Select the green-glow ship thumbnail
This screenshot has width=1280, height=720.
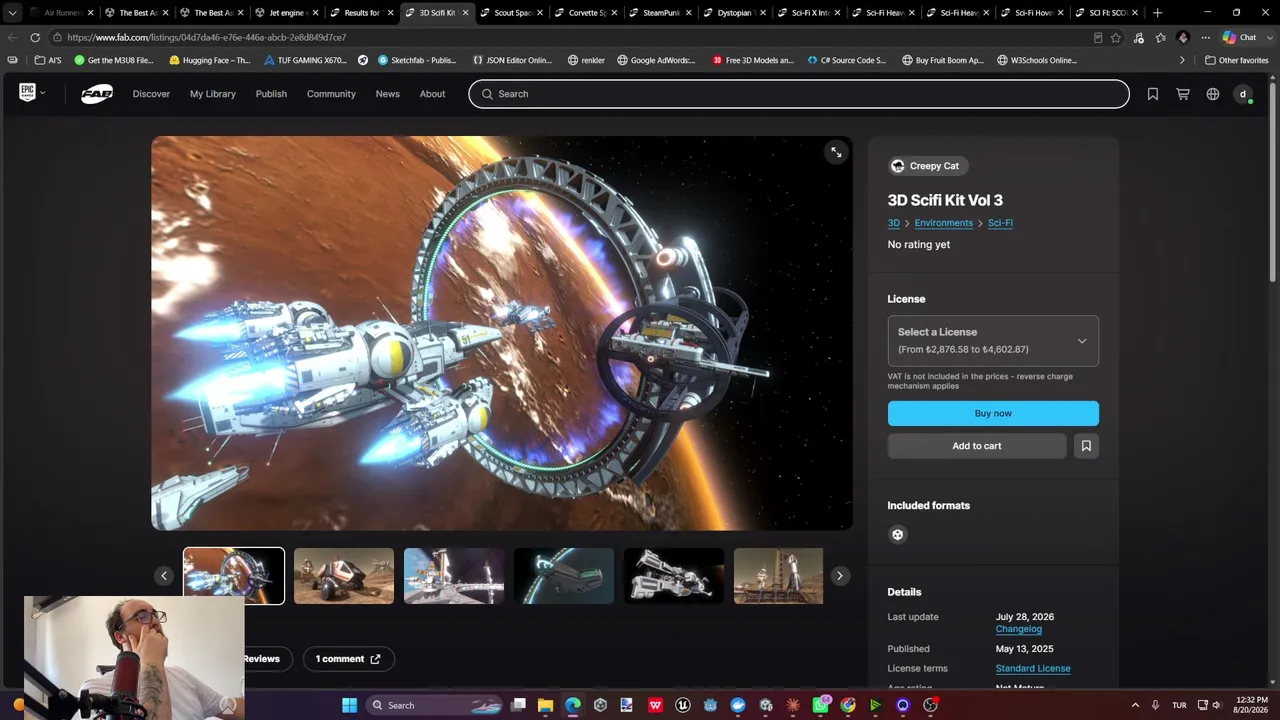click(564, 576)
